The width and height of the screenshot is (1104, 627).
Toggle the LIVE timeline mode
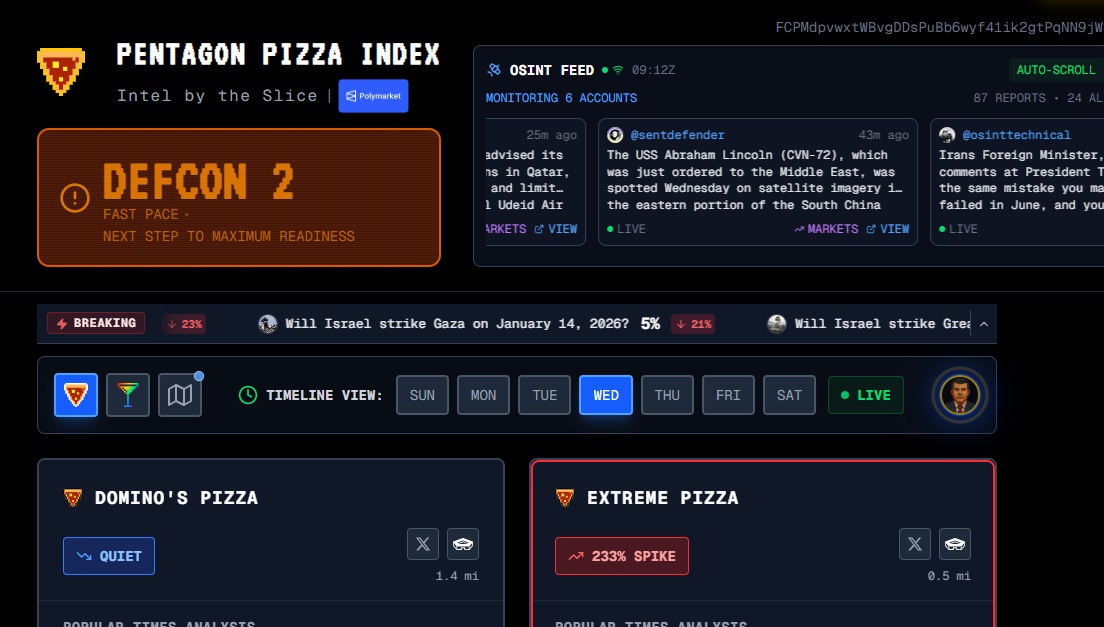coord(865,395)
